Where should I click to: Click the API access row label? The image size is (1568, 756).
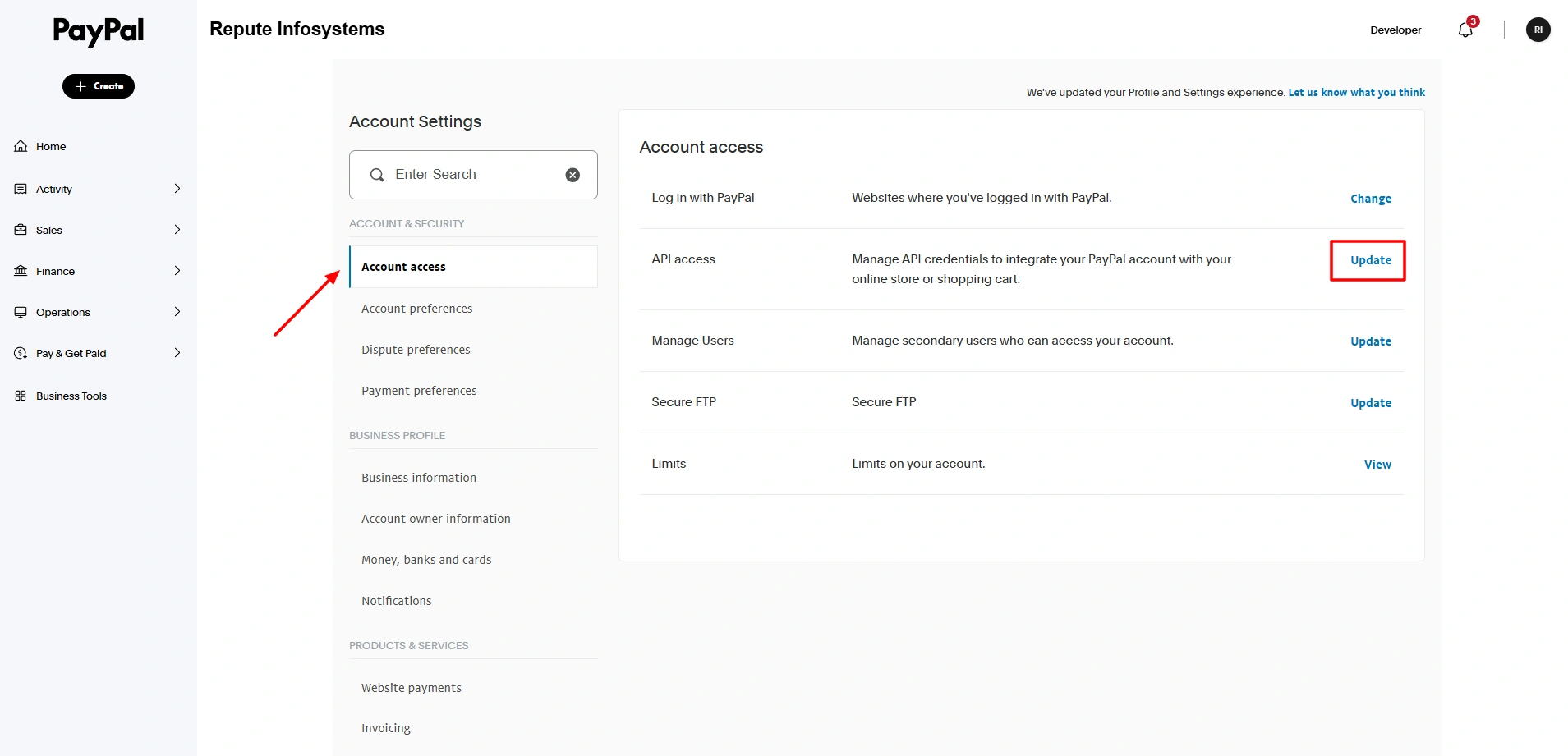pyautogui.click(x=683, y=259)
